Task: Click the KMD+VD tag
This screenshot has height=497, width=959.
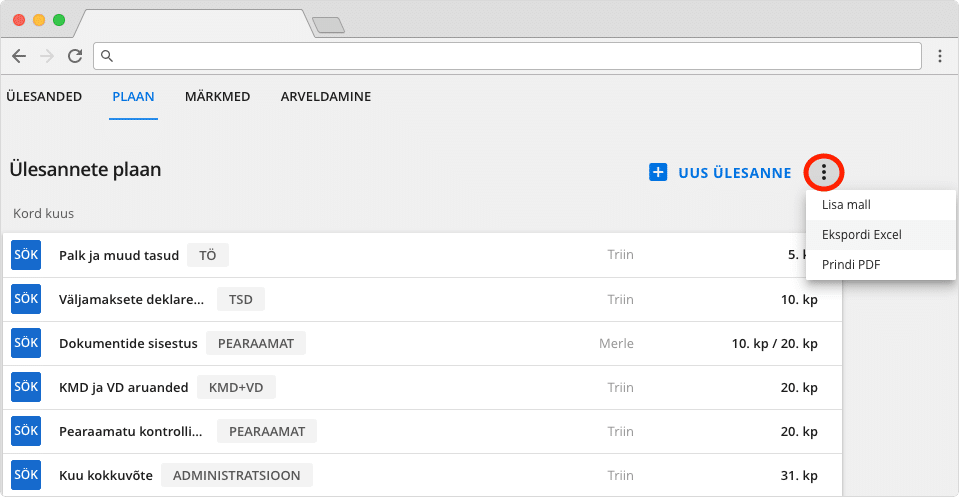Action: pos(236,388)
